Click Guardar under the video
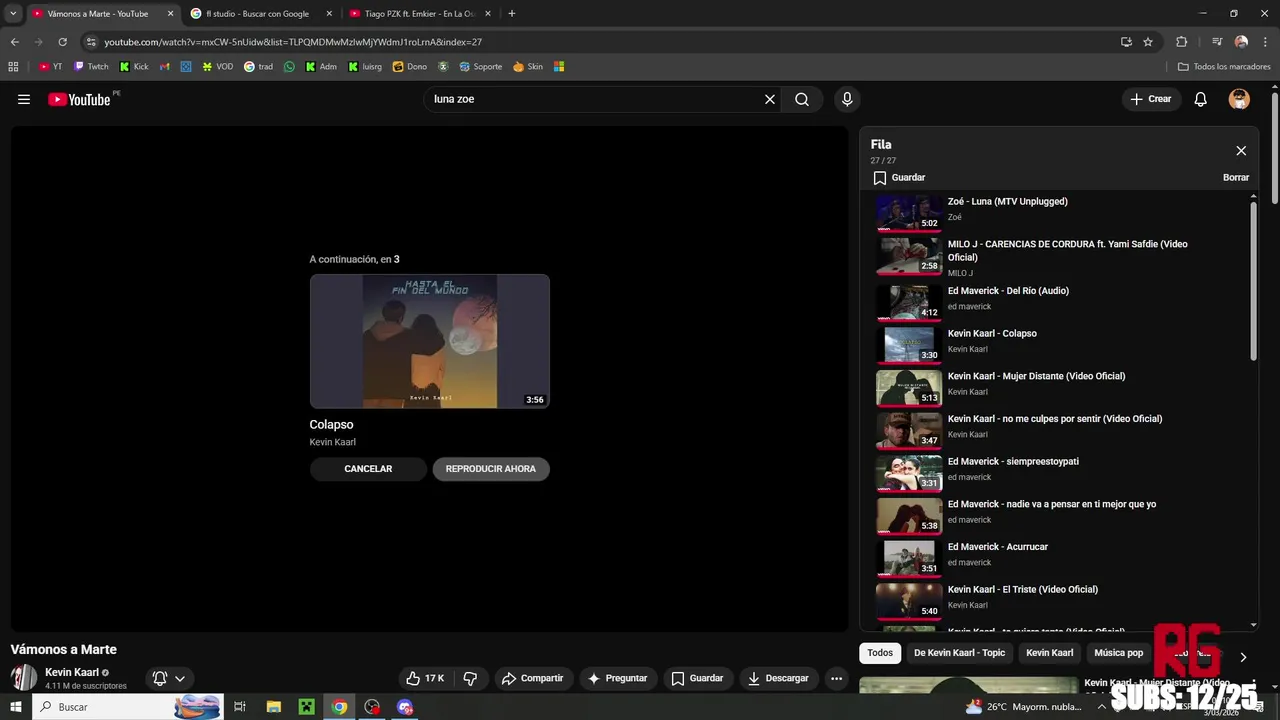The width and height of the screenshot is (1280, 720). [x=697, y=678]
